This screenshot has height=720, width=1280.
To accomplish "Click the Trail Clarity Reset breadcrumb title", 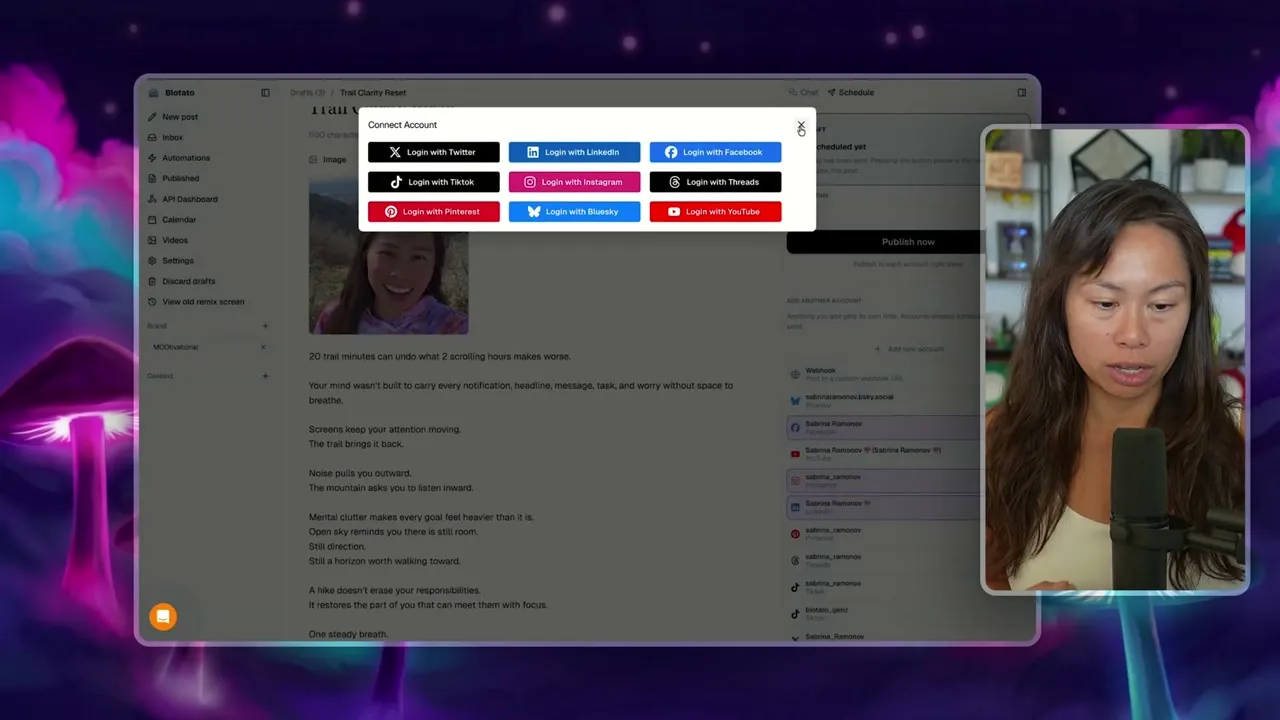I will click(373, 92).
